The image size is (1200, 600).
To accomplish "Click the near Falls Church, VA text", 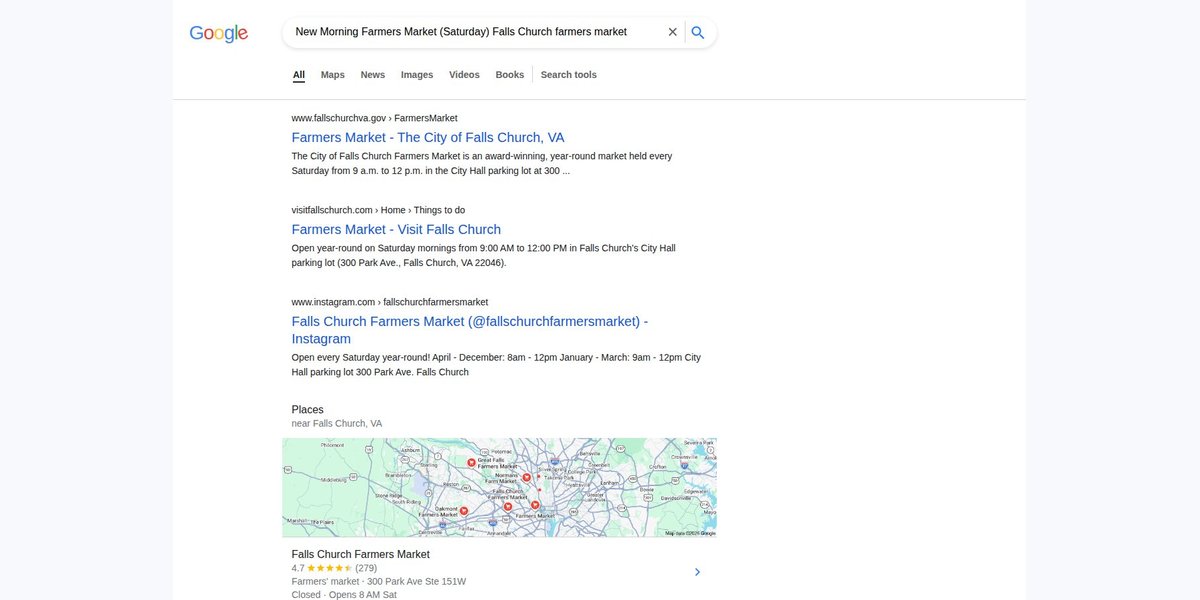I will pyautogui.click(x=337, y=423).
